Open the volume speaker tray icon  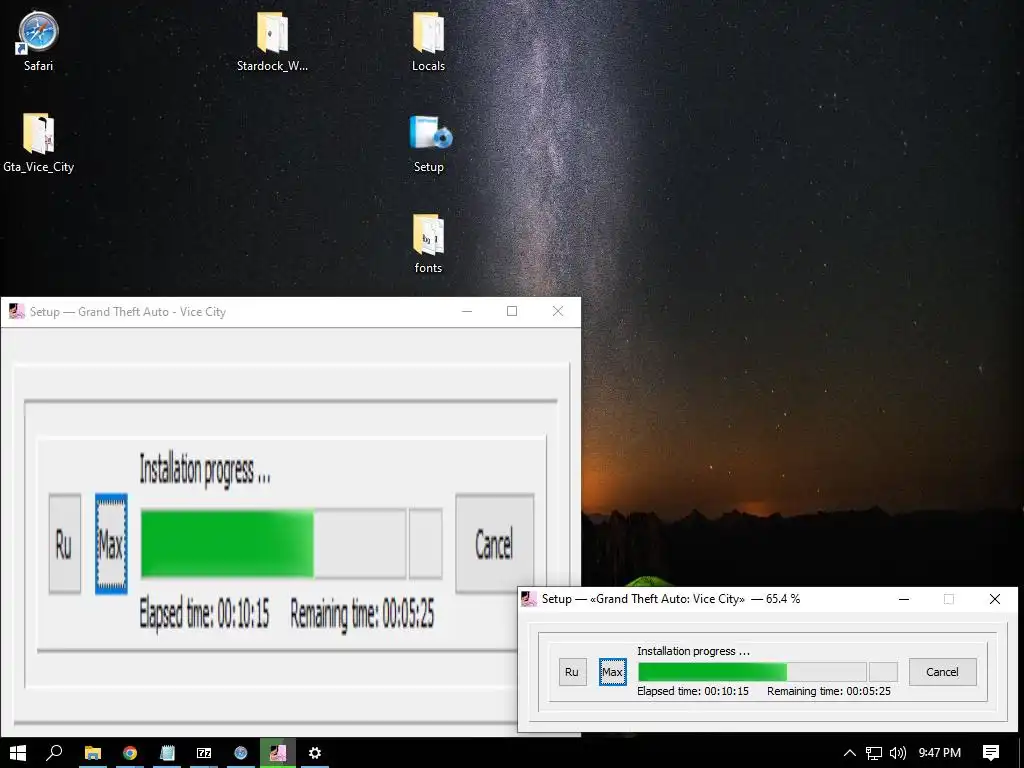pyautogui.click(x=898, y=753)
